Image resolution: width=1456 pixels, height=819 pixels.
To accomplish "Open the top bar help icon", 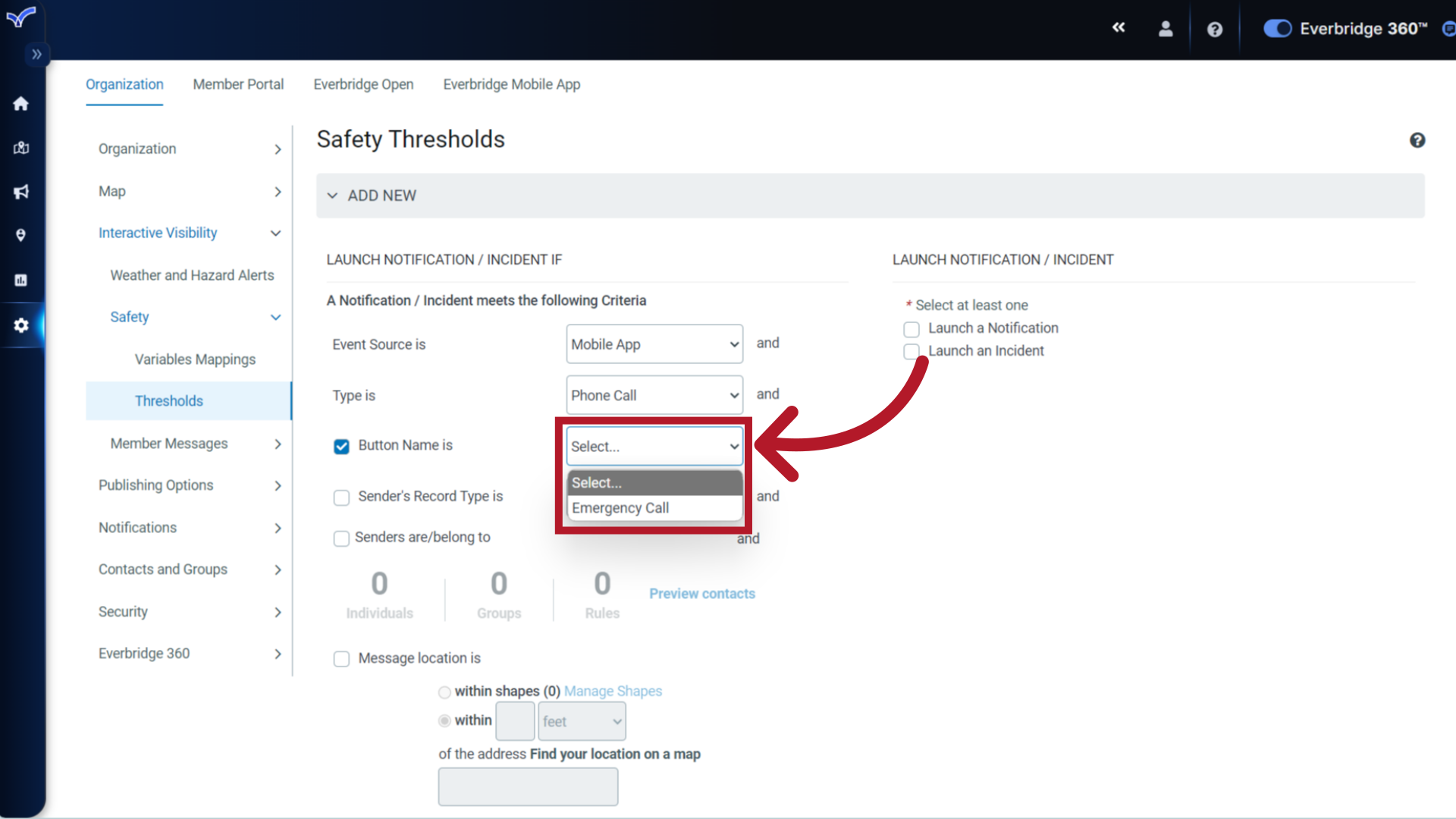I will (1215, 29).
